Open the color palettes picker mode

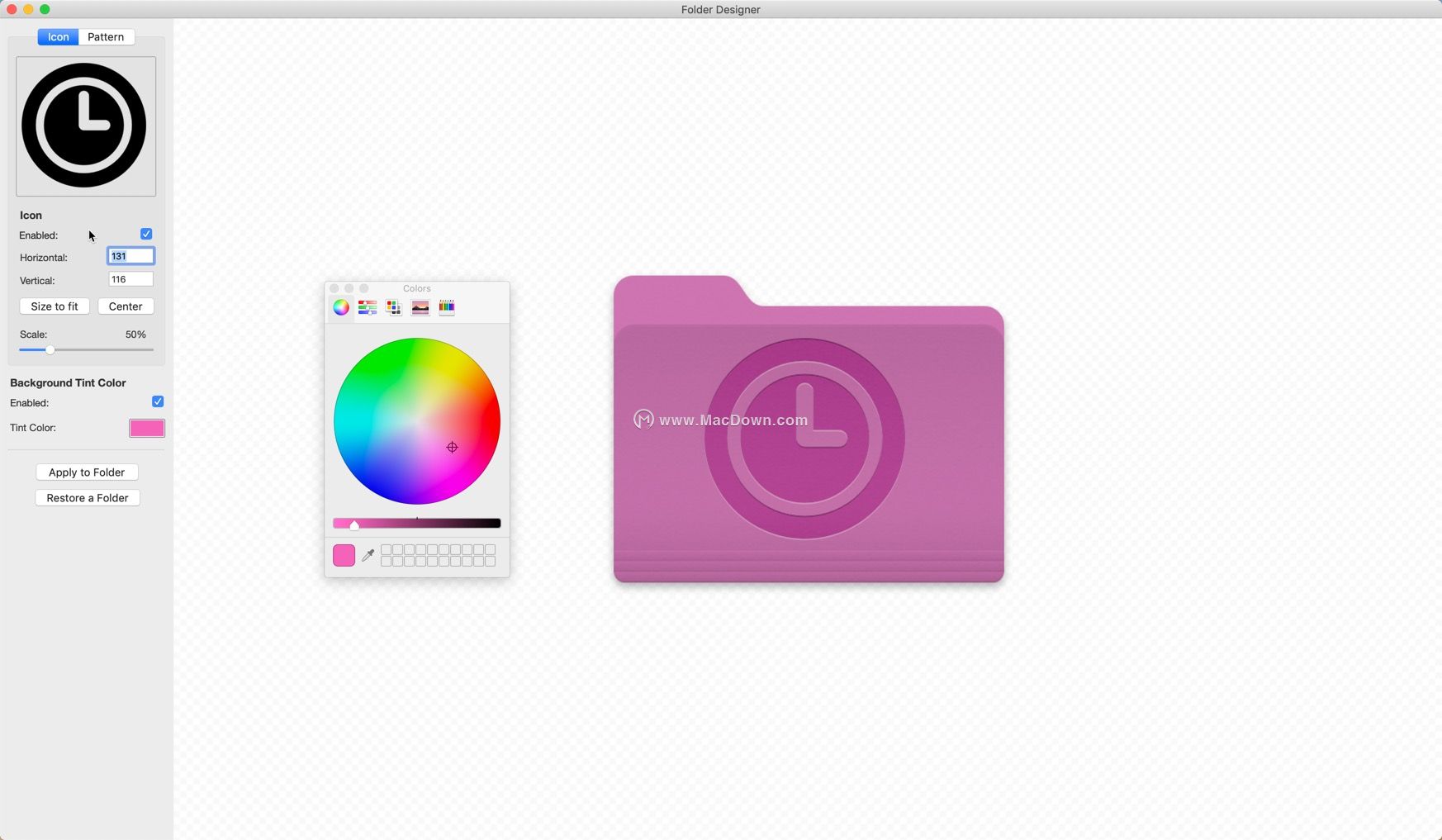click(394, 307)
